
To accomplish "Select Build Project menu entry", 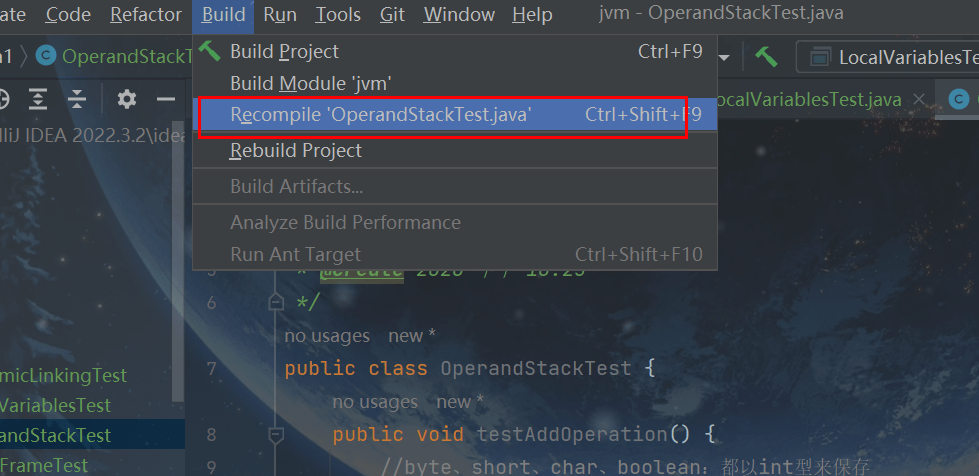I will pos(284,51).
